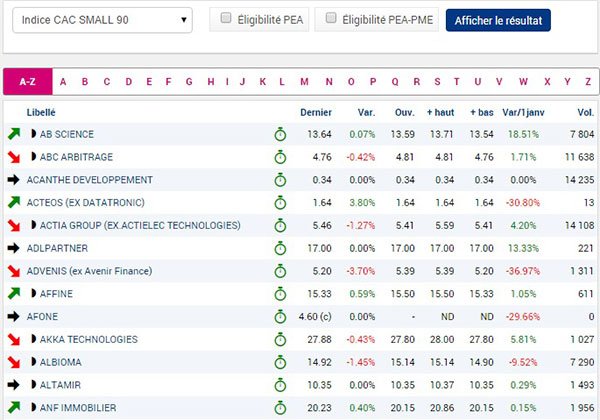Screen dimensions: 600x420
Task: Click the -30.80% value for ACTEOS
Action: click(523, 203)
